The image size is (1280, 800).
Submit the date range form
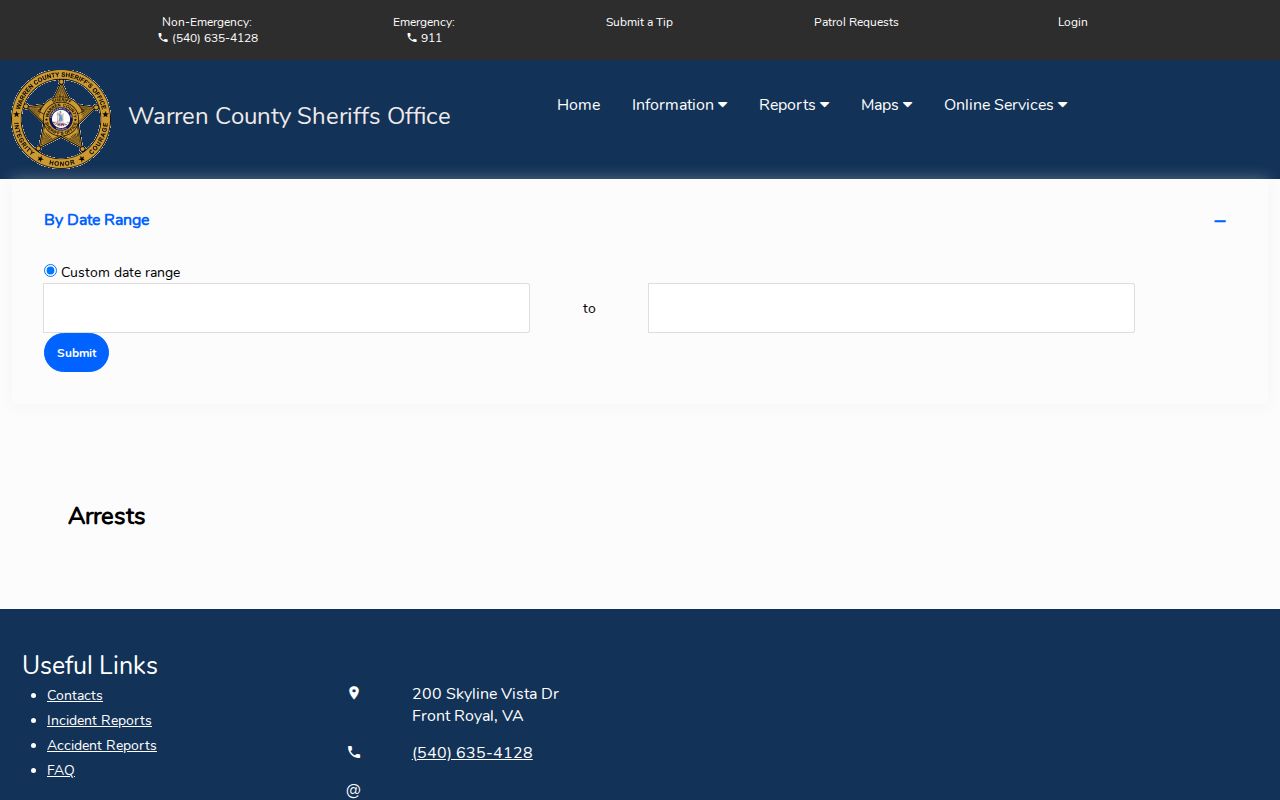tap(76, 353)
